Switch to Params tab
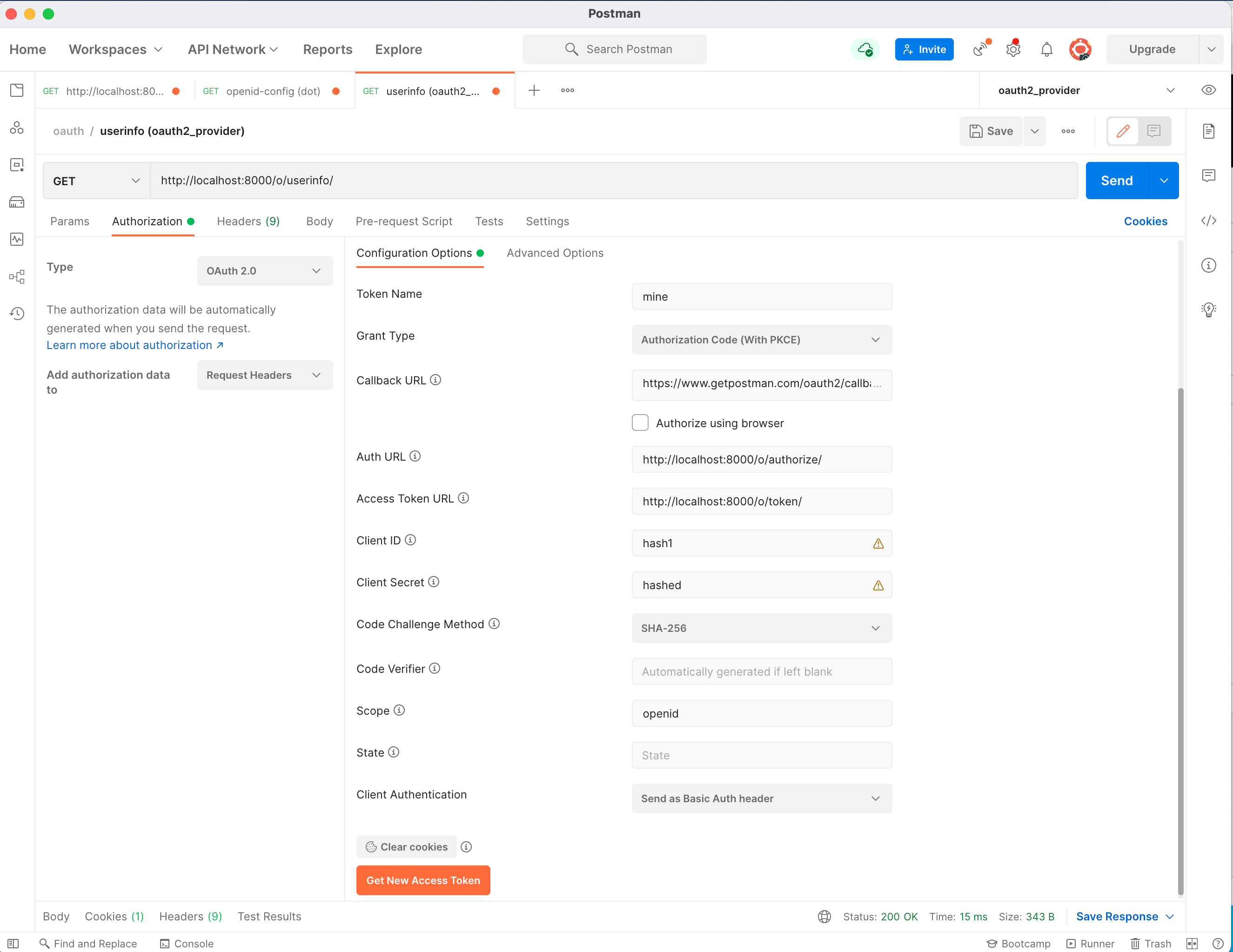Image resolution: width=1233 pixels, height=952 pixels. (69, 221)
